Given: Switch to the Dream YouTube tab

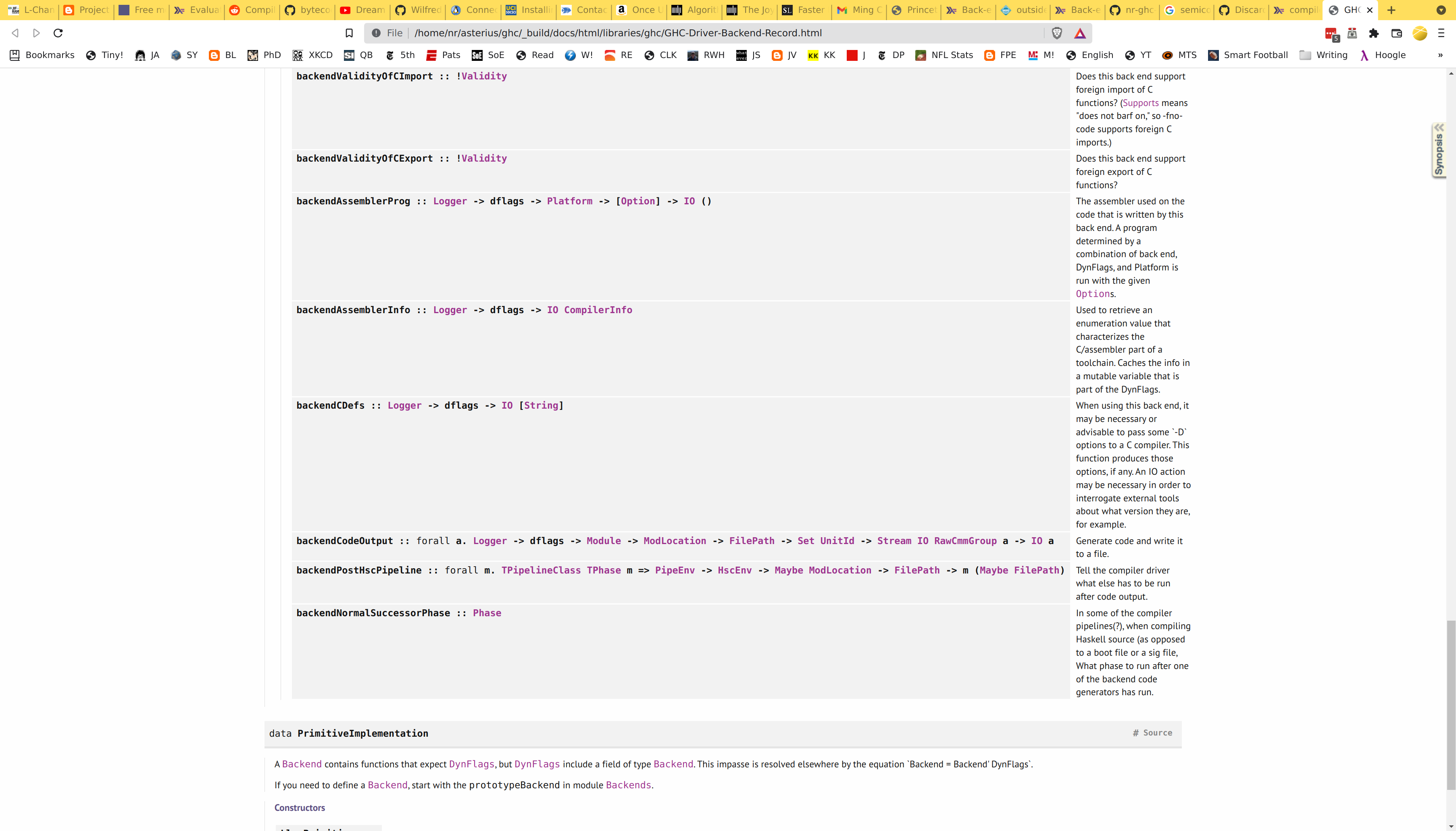Looking at the screenshot, I should pyautogui.click(x=363, y=10).
